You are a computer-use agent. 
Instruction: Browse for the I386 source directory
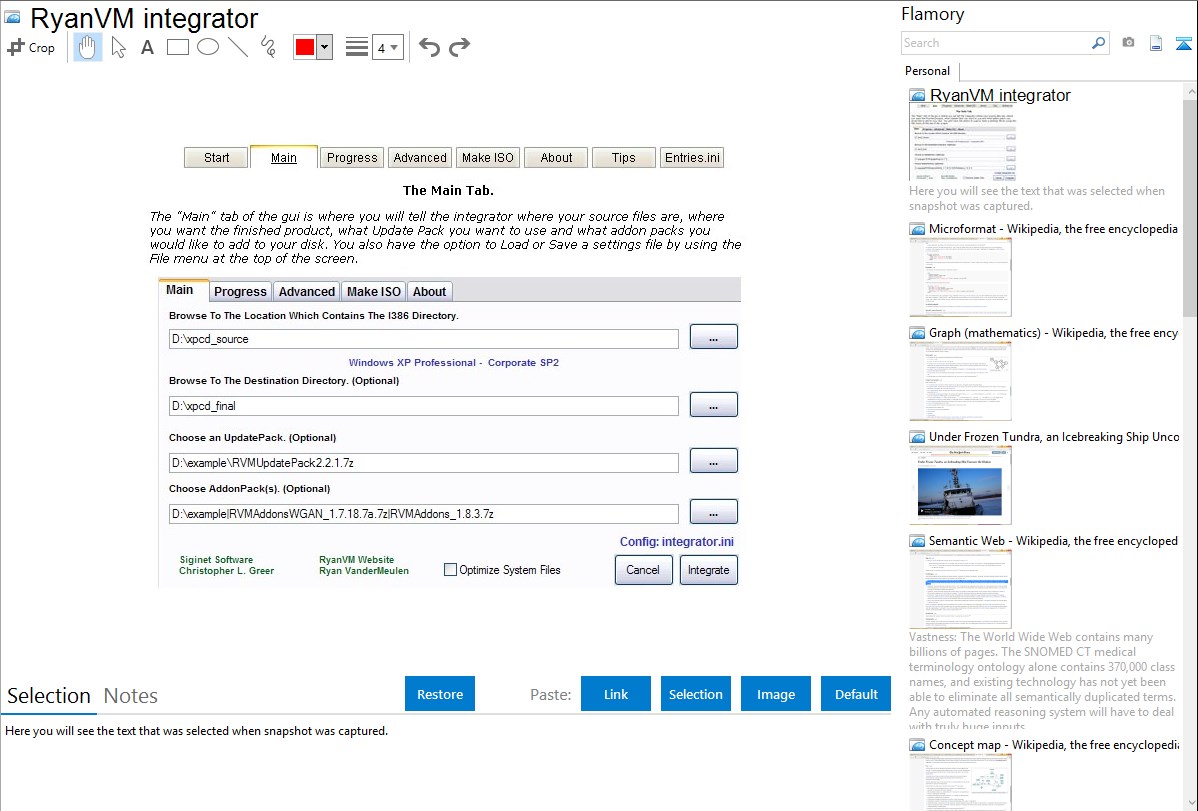click(714, 337)
